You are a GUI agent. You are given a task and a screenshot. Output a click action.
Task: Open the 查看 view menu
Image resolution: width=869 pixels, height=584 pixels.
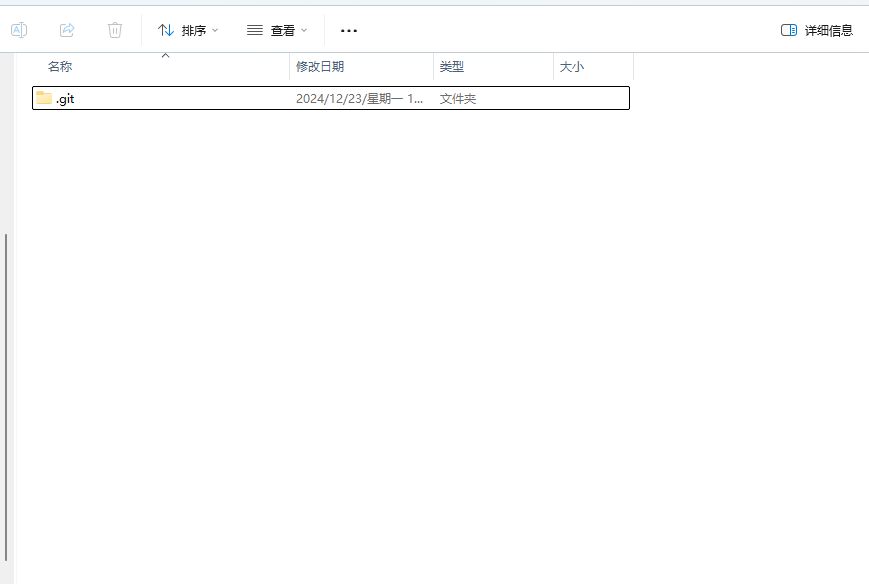tap(281, 31)
